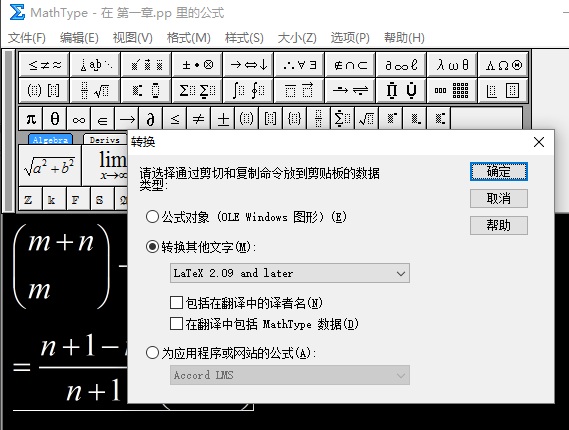
Task: Open the fraction and radical templates palette
Action: click(95, 90)
